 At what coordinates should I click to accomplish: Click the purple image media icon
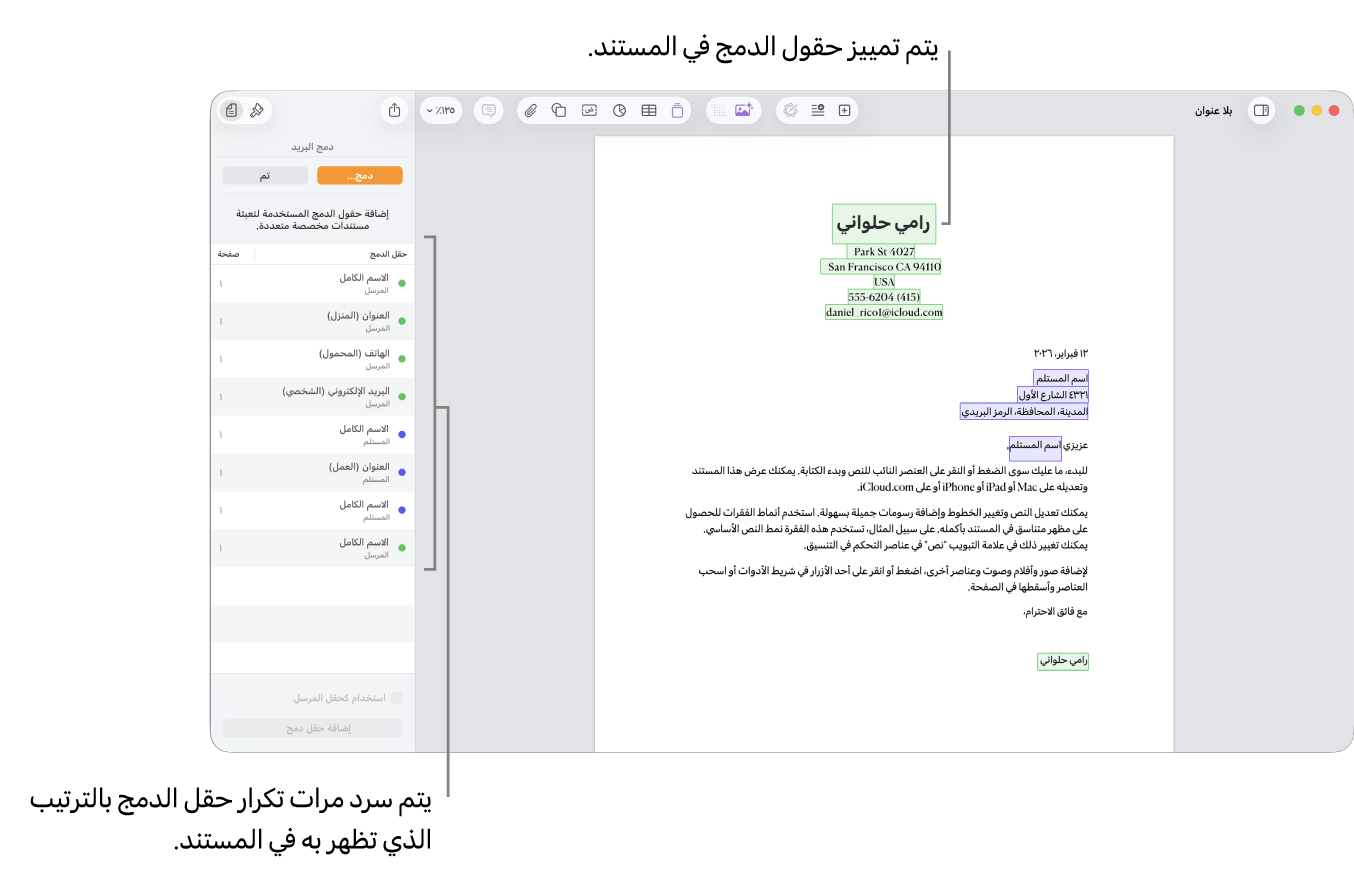pyautogui.click(x=743, y=110)
